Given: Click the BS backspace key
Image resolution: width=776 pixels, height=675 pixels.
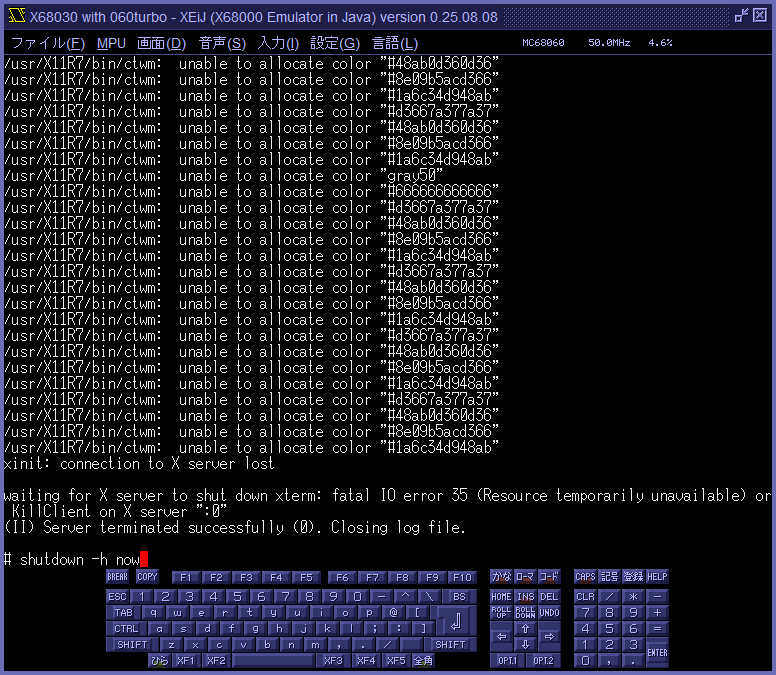Looking at the screenshot, I should point(459,597).
